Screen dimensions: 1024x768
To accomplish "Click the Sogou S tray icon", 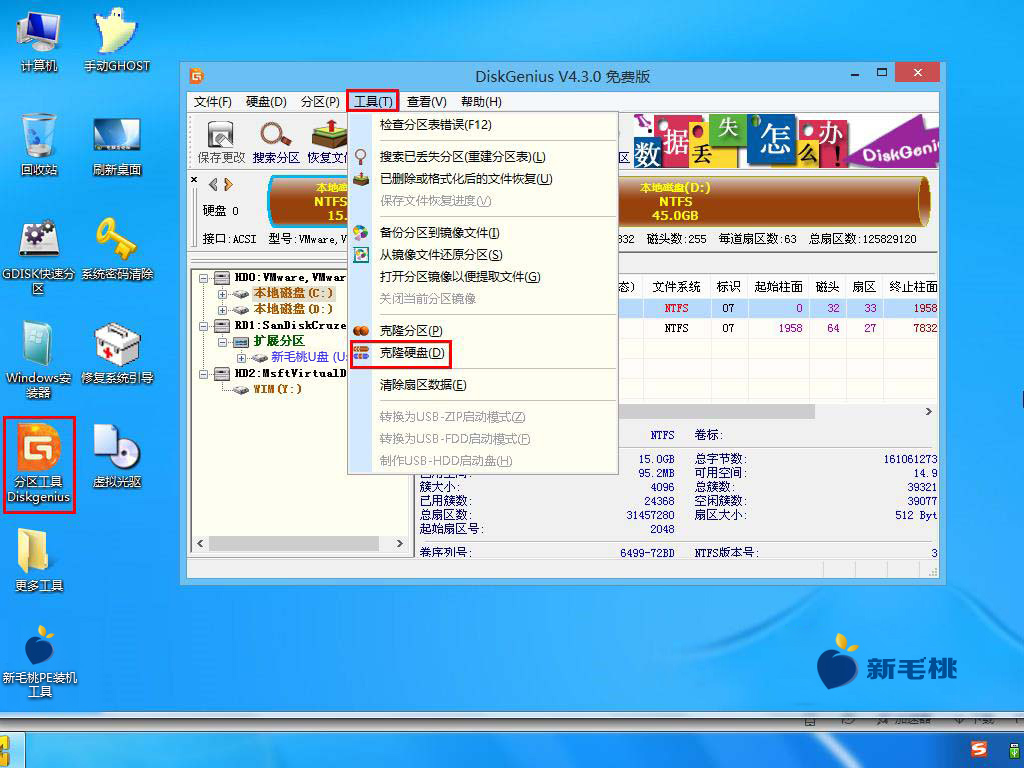I will tap(978, 749).
